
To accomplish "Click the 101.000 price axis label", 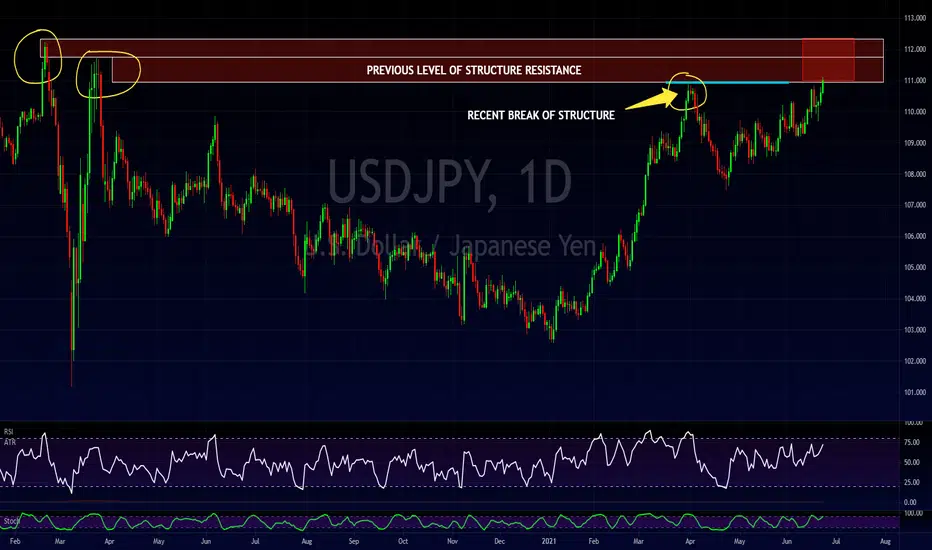I will click(915, 392).
